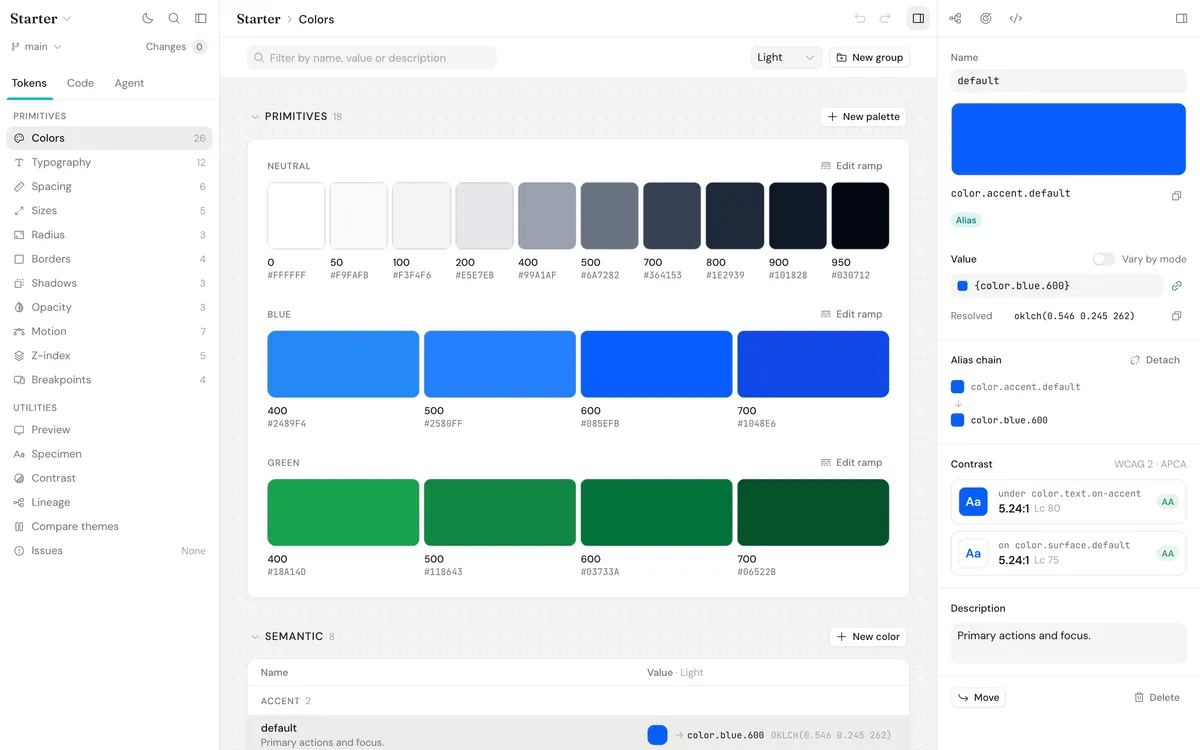Select the Green 400 swatch #18A14D

pos(343,513)
